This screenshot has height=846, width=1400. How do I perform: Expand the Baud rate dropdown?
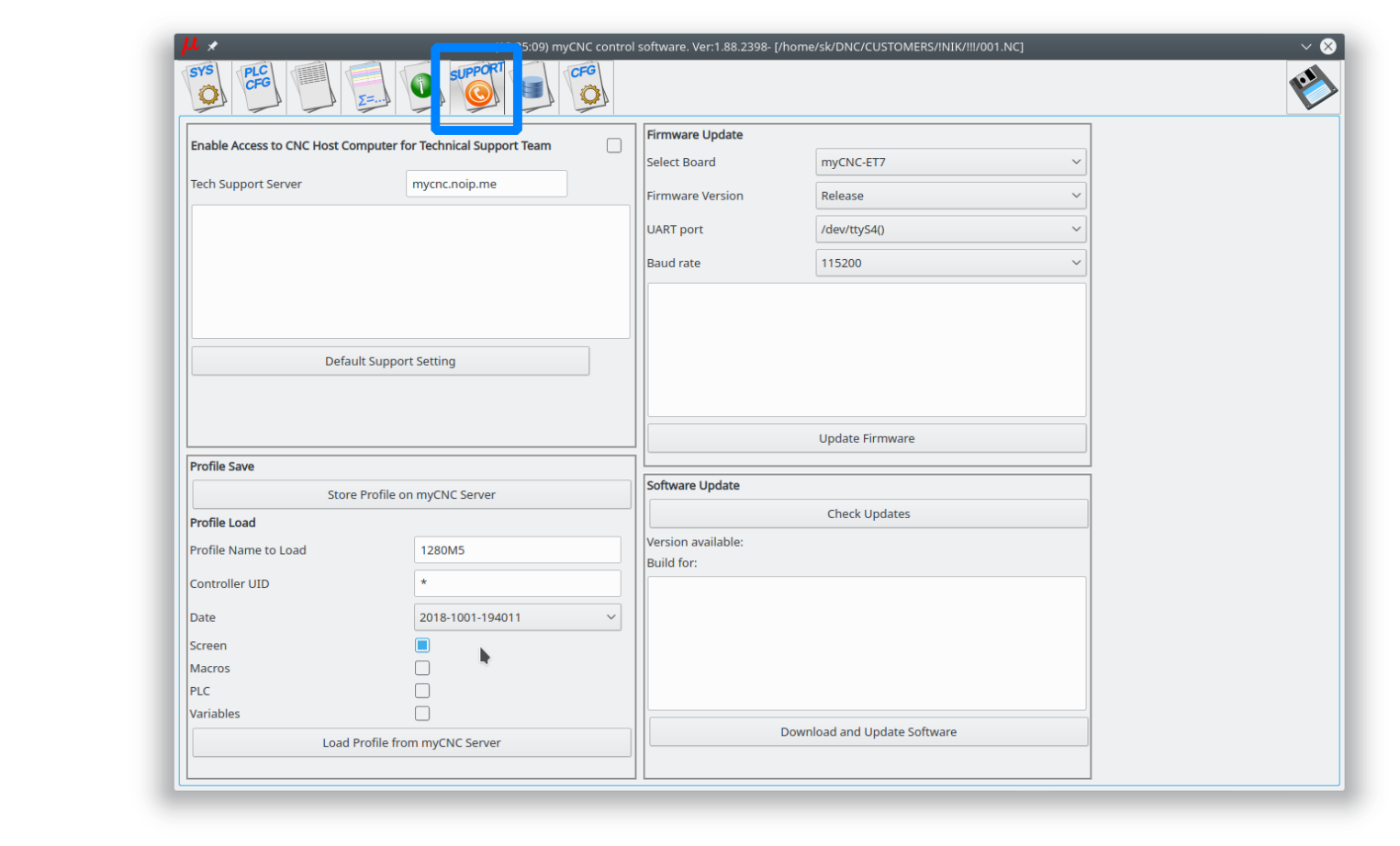[950, 264]
